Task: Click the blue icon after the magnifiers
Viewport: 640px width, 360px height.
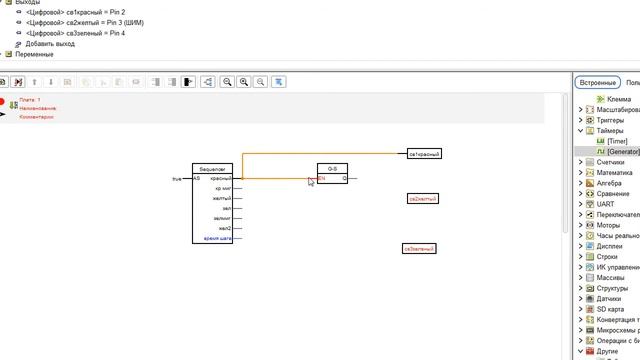Action: (278, 82)
